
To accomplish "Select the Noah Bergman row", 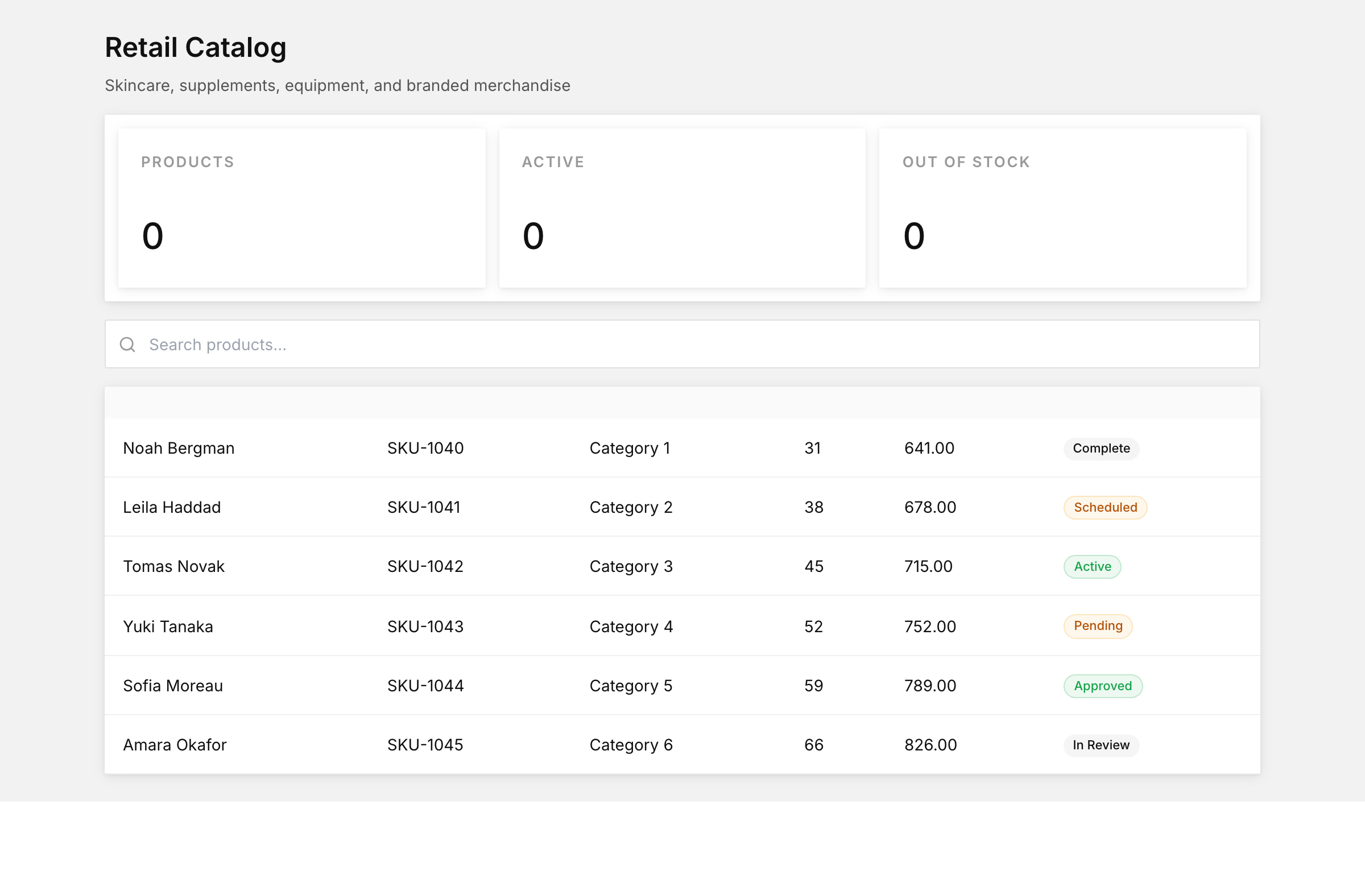I will pyautogui.click(x=682, y=447).
